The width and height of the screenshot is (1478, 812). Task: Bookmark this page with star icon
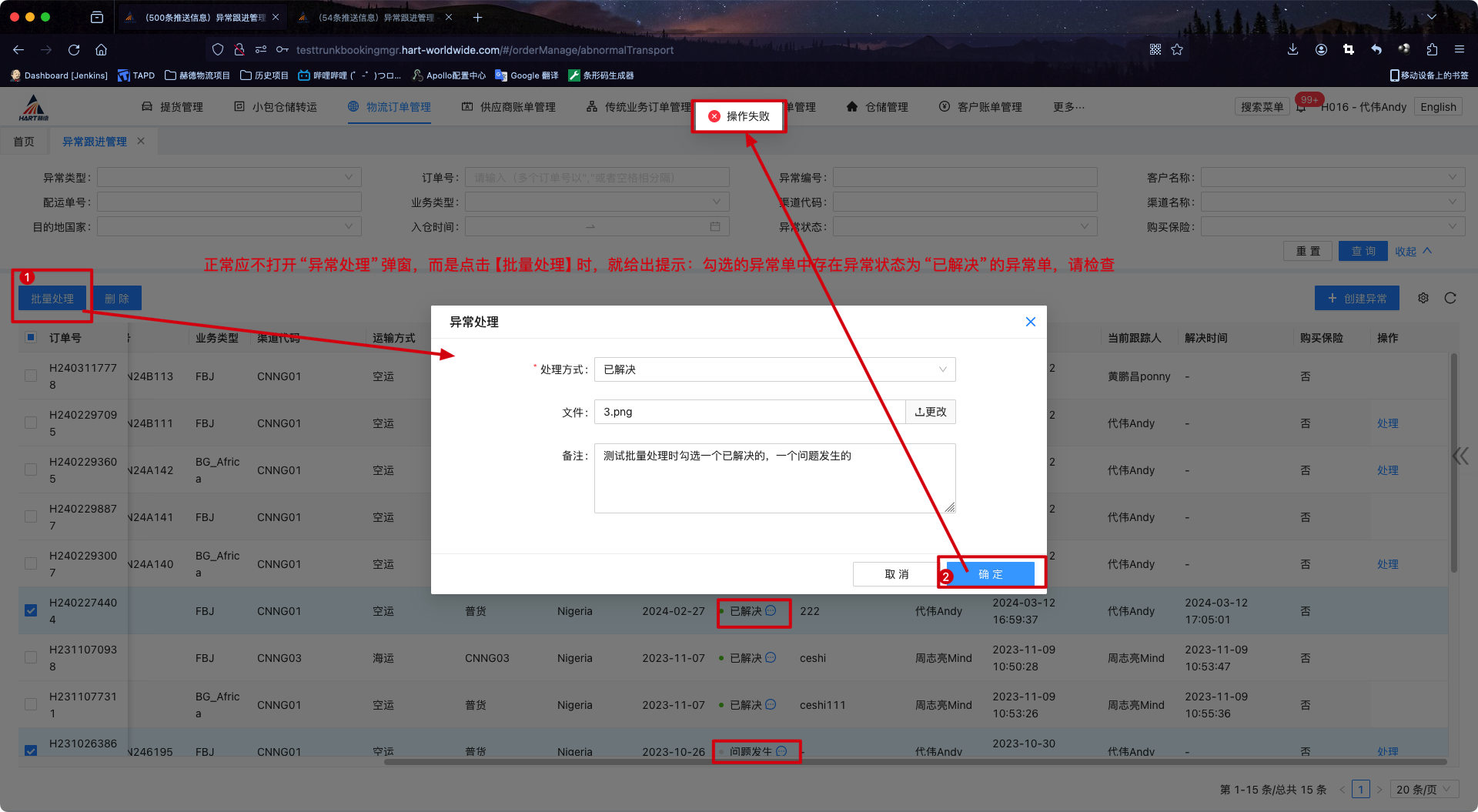[1177, 50]
